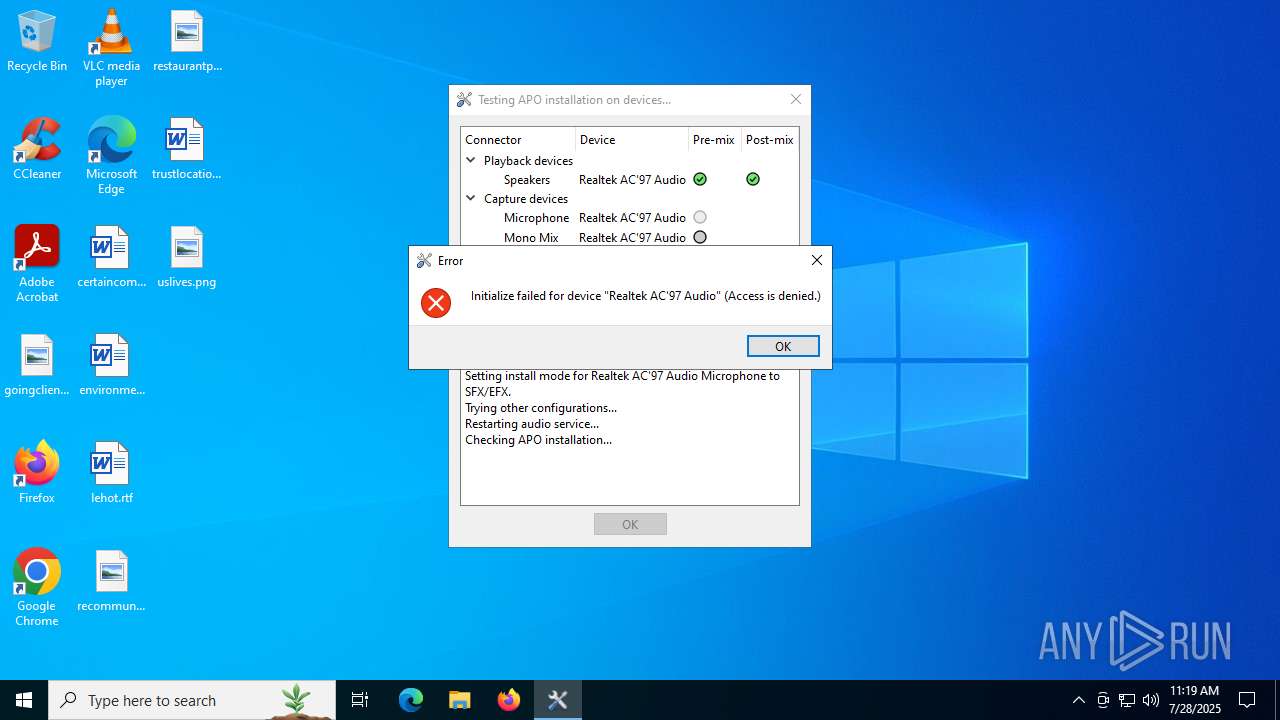Click disabled OK button in testing window
This screenshot has height=720, width=1280.
pos(630,524)
